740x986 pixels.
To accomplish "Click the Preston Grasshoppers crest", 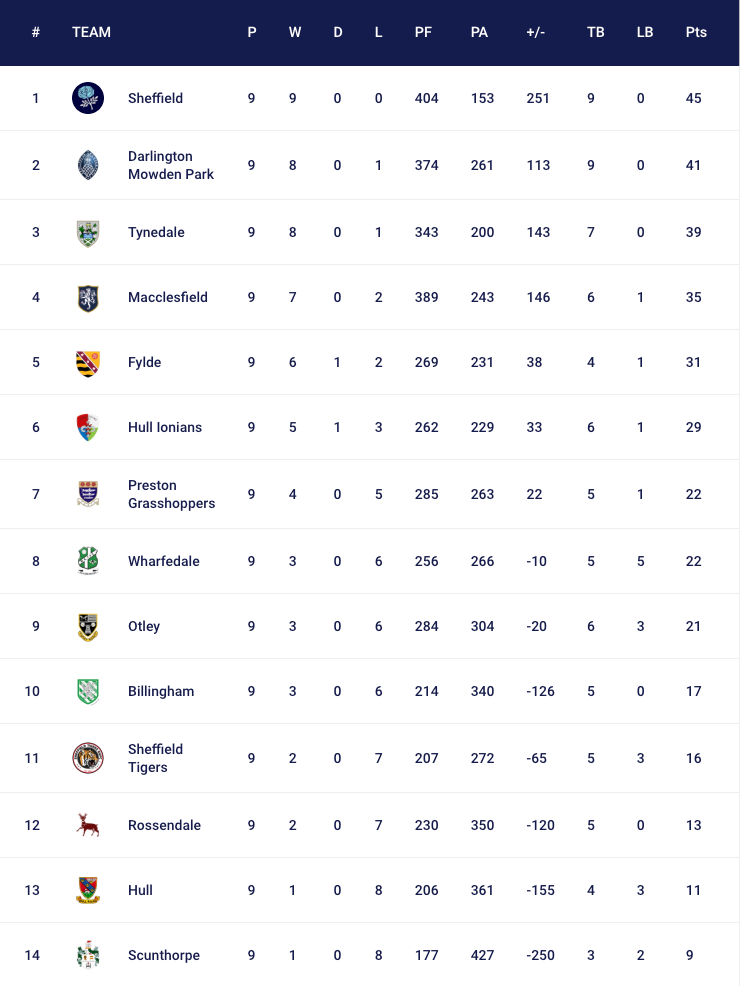I will tap(88, 494).
